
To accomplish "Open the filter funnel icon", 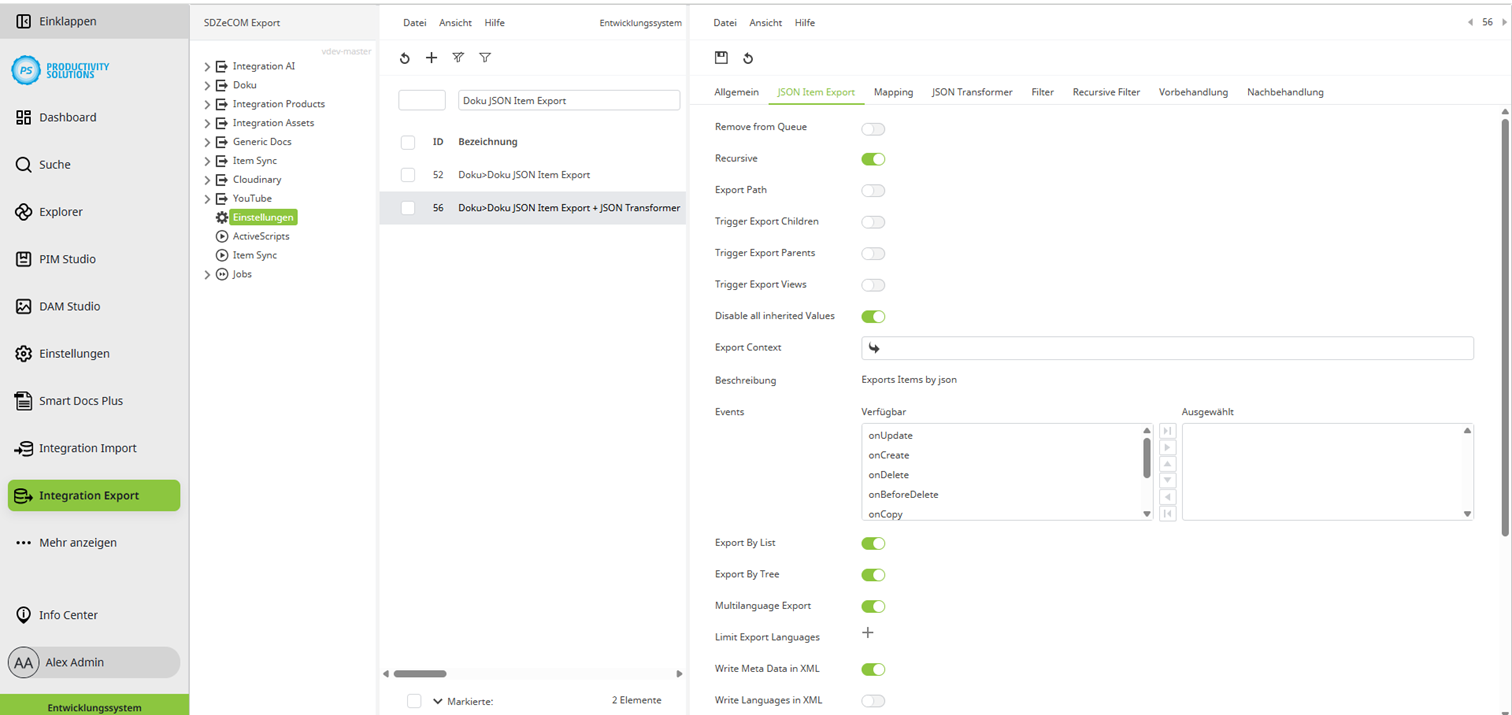I will pos(485,57).
